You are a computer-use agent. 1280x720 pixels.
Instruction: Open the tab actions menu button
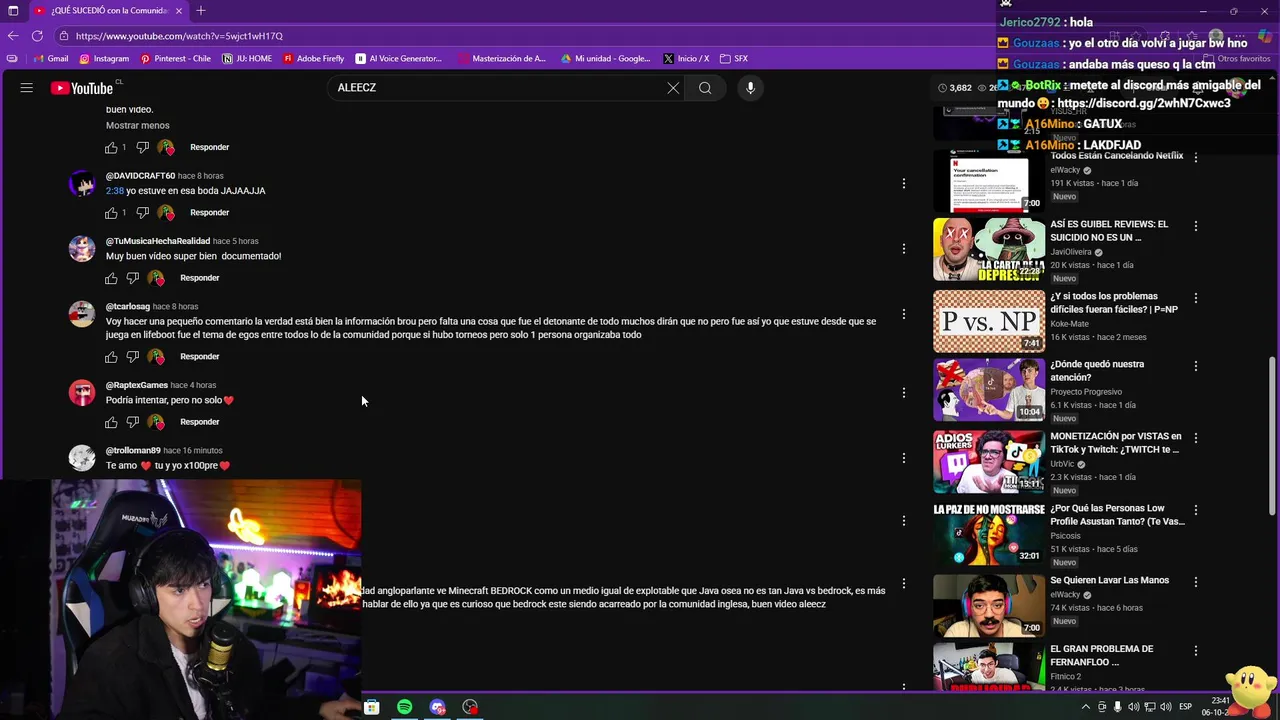click(x=13, y=11)
